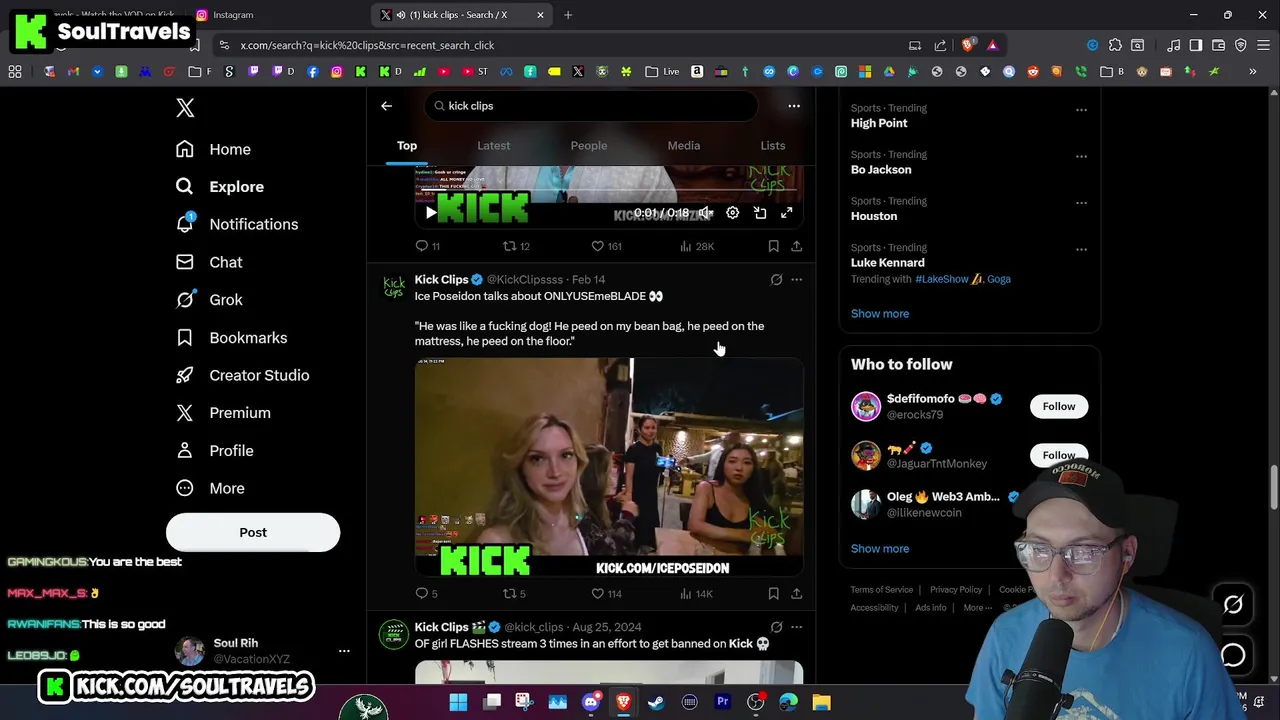Reply to the tweet with 11 replies
The width and height of the screenshot is (1280, 720).
(x=428, y=246)
